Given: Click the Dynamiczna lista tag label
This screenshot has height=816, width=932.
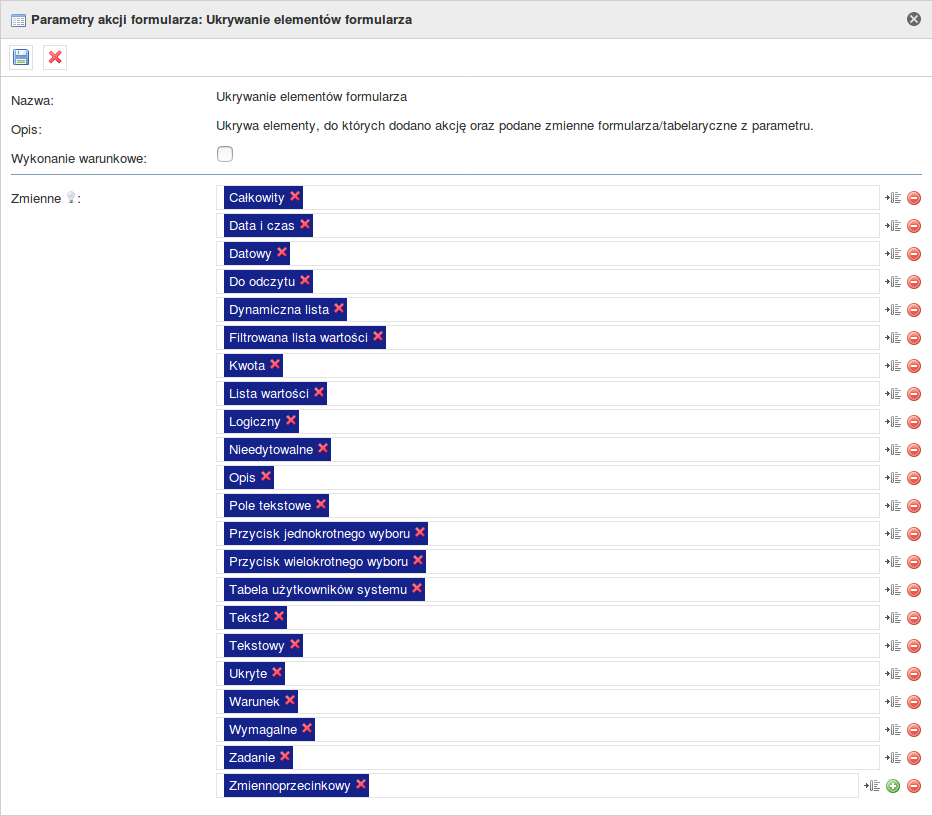Looking at the screenshot, I should click(x=279, y=310).
